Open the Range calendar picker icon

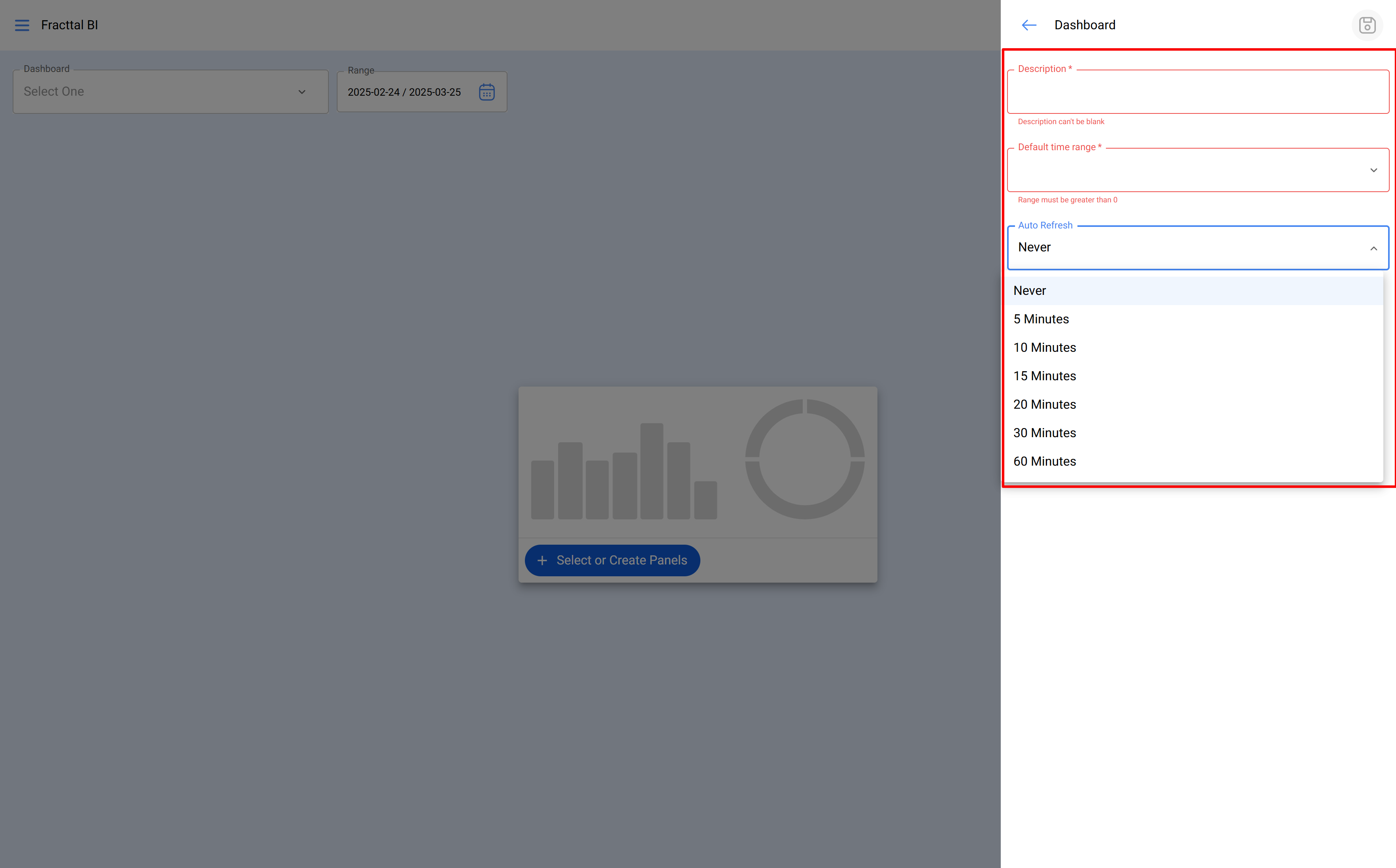tap(487, 92)
